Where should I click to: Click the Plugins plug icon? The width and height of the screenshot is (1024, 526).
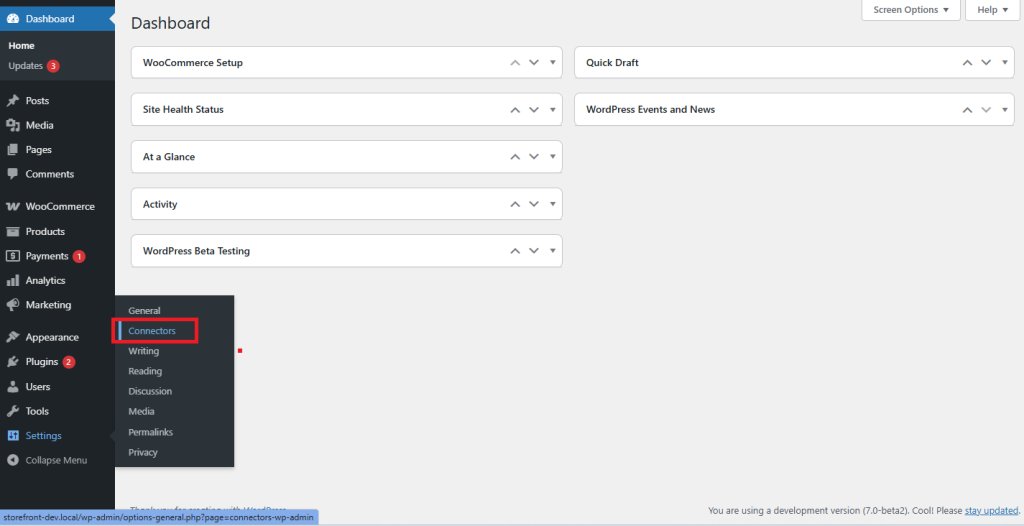click(13, 362)
